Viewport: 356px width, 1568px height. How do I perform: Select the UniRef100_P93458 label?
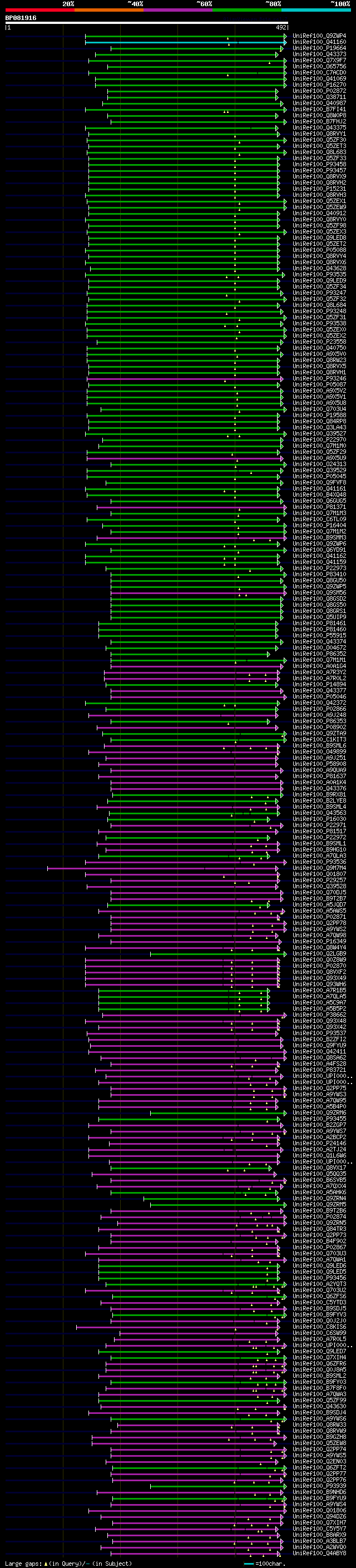pyautogui.click(x=319, y=164)
